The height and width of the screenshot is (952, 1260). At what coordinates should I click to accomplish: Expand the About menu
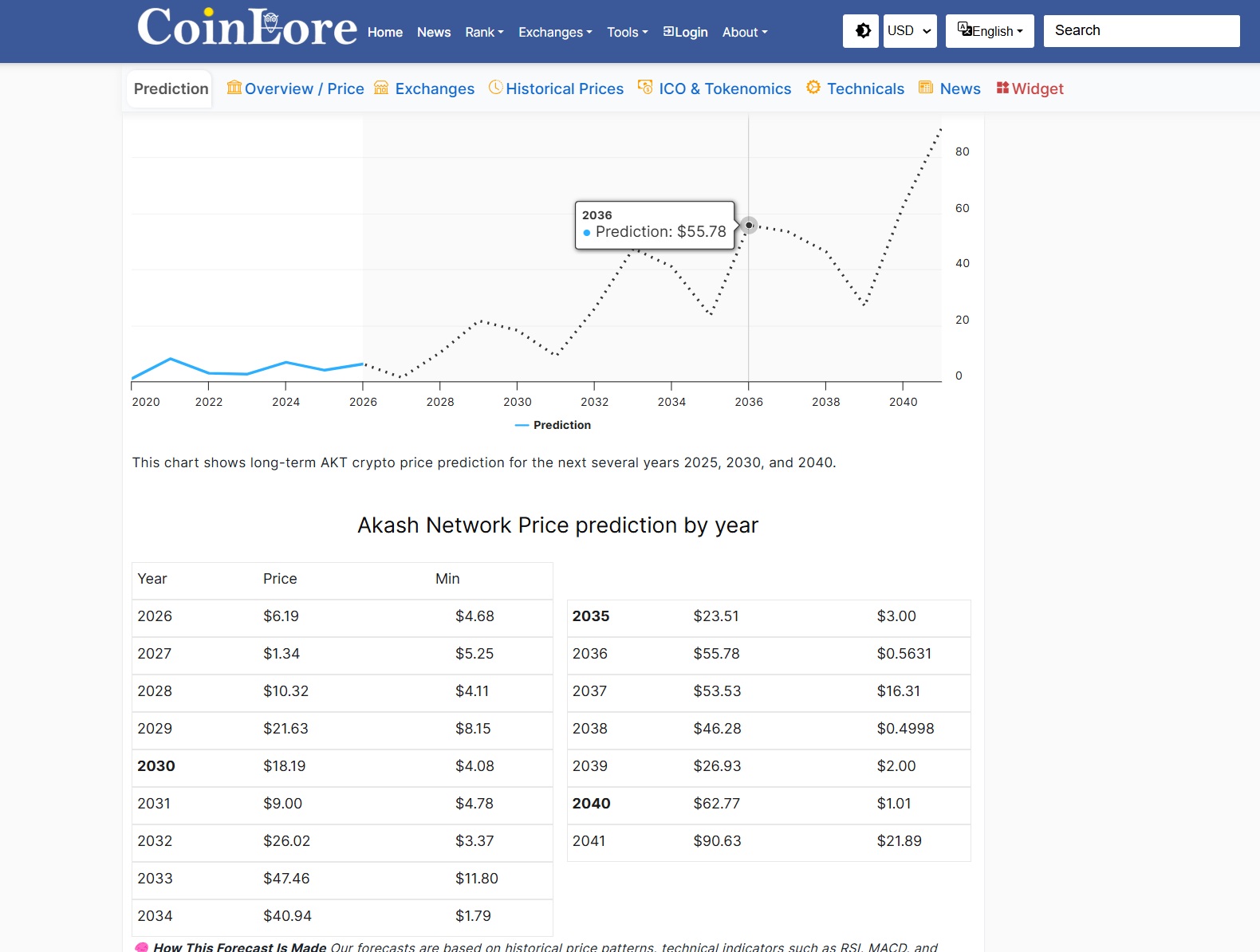(745, 32)
